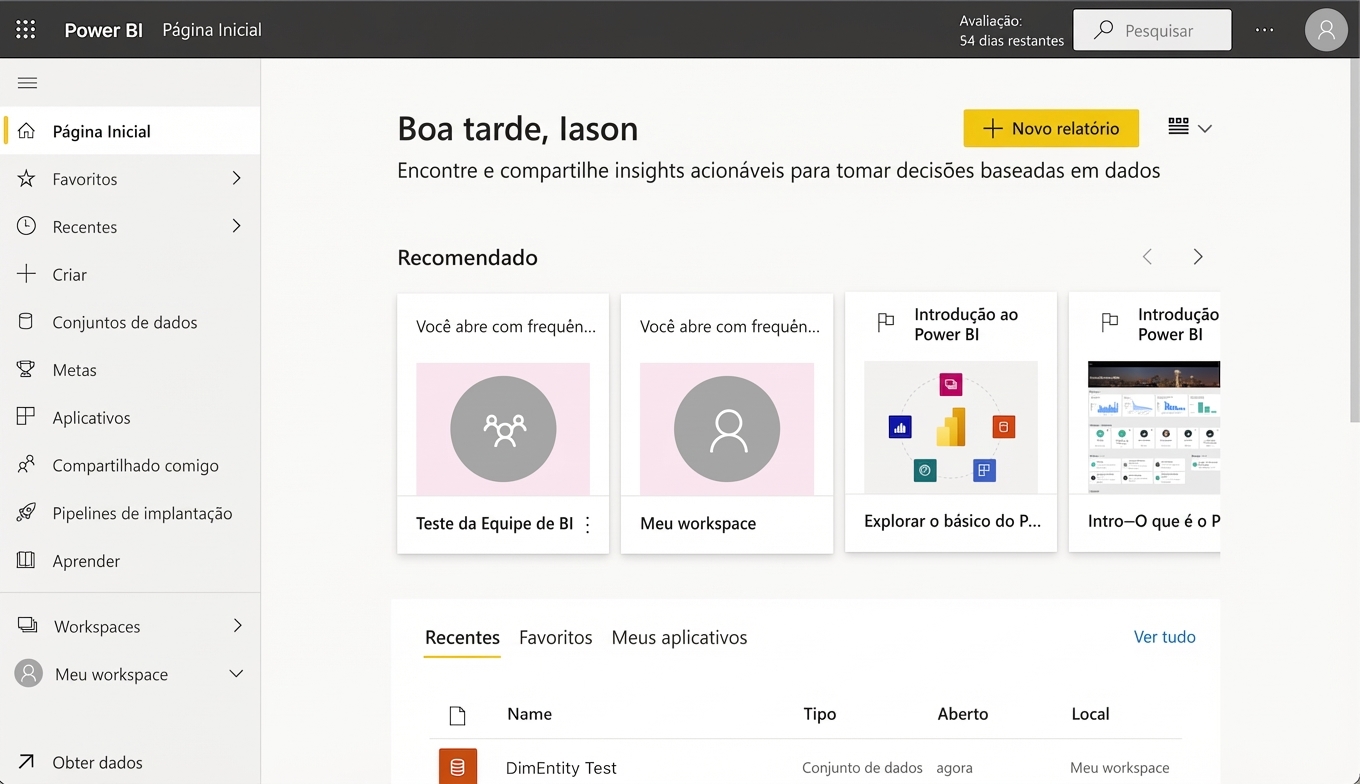Click the Criar plus icon
Viewport: 1360px width, 784px height.
pos(27,274)
